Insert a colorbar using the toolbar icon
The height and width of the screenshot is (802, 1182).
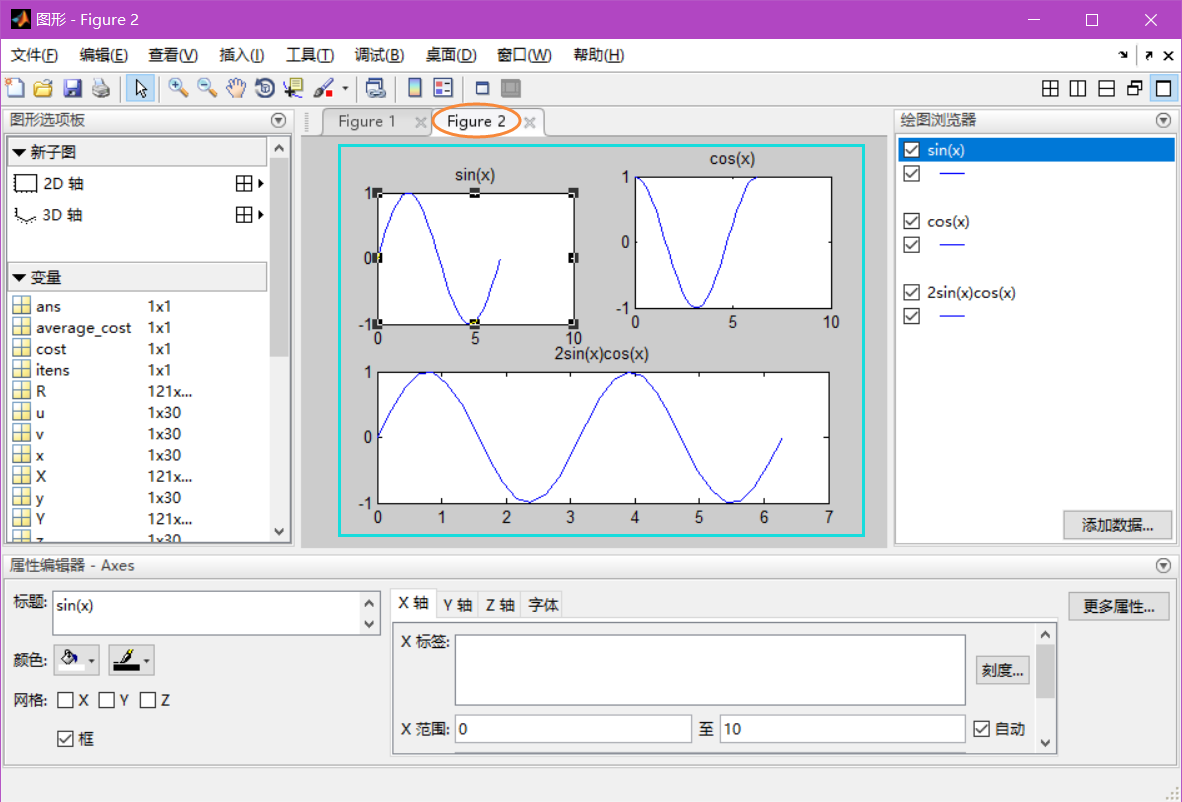click(x=414, y=88)
